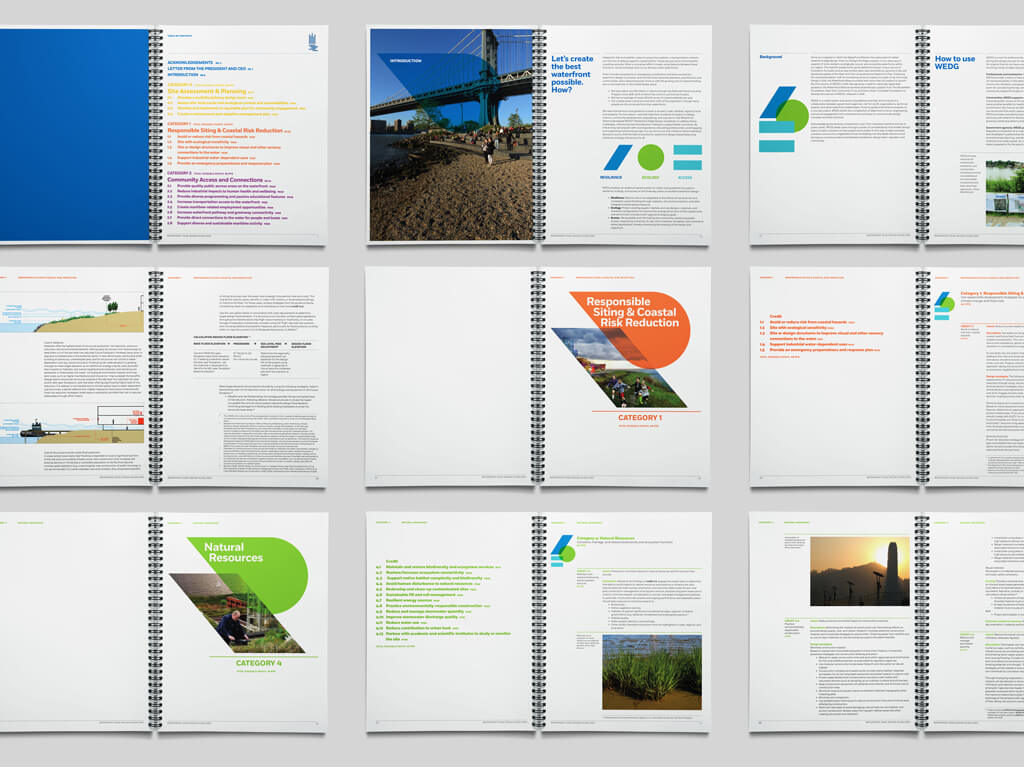The image size is (1024, 768).
Task: Select the sunset skyline photo
Action: pos(859,571)
